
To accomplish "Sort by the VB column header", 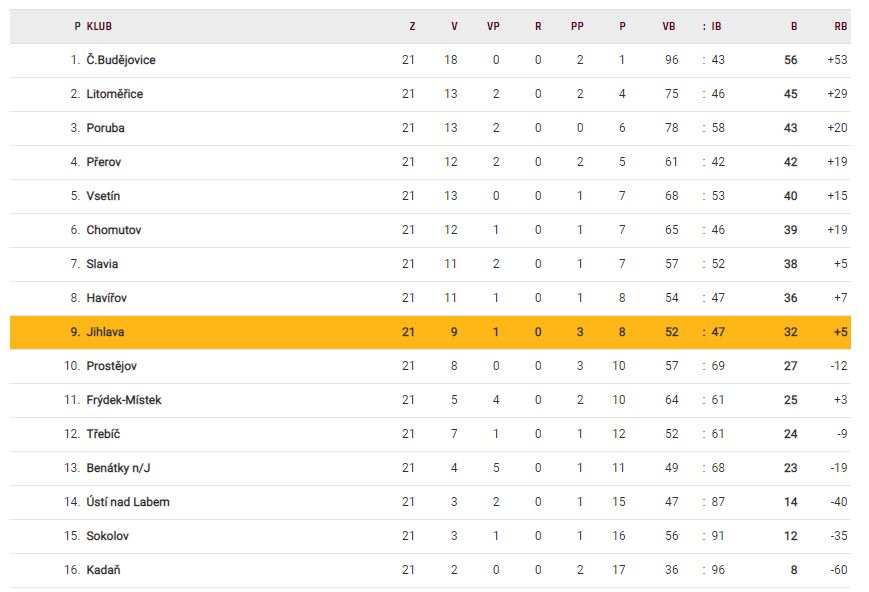I will pos(669,27).
